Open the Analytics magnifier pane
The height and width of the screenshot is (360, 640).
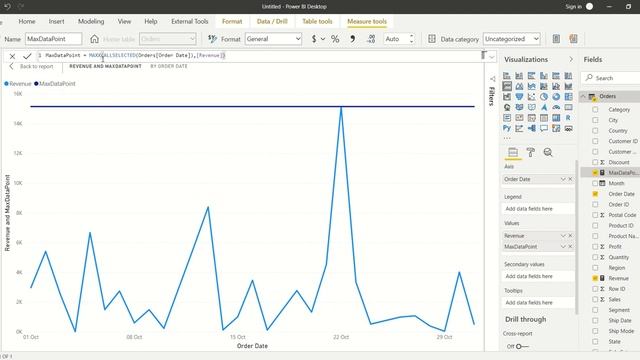(x=548, y=152)
